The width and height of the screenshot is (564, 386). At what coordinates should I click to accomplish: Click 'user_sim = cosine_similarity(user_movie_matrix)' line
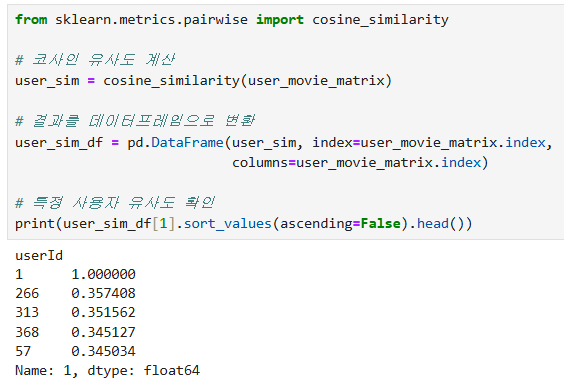coord(203,81)
